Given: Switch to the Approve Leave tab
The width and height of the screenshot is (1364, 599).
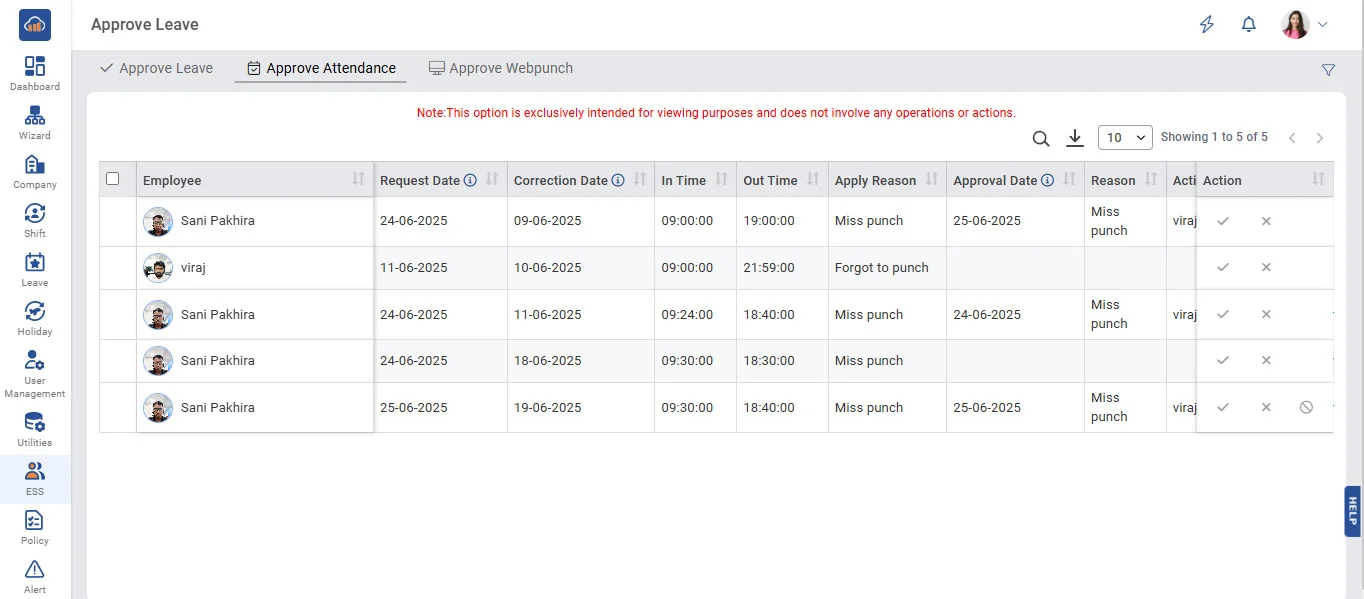Looking at the screenshot, I should click(157, 68).
